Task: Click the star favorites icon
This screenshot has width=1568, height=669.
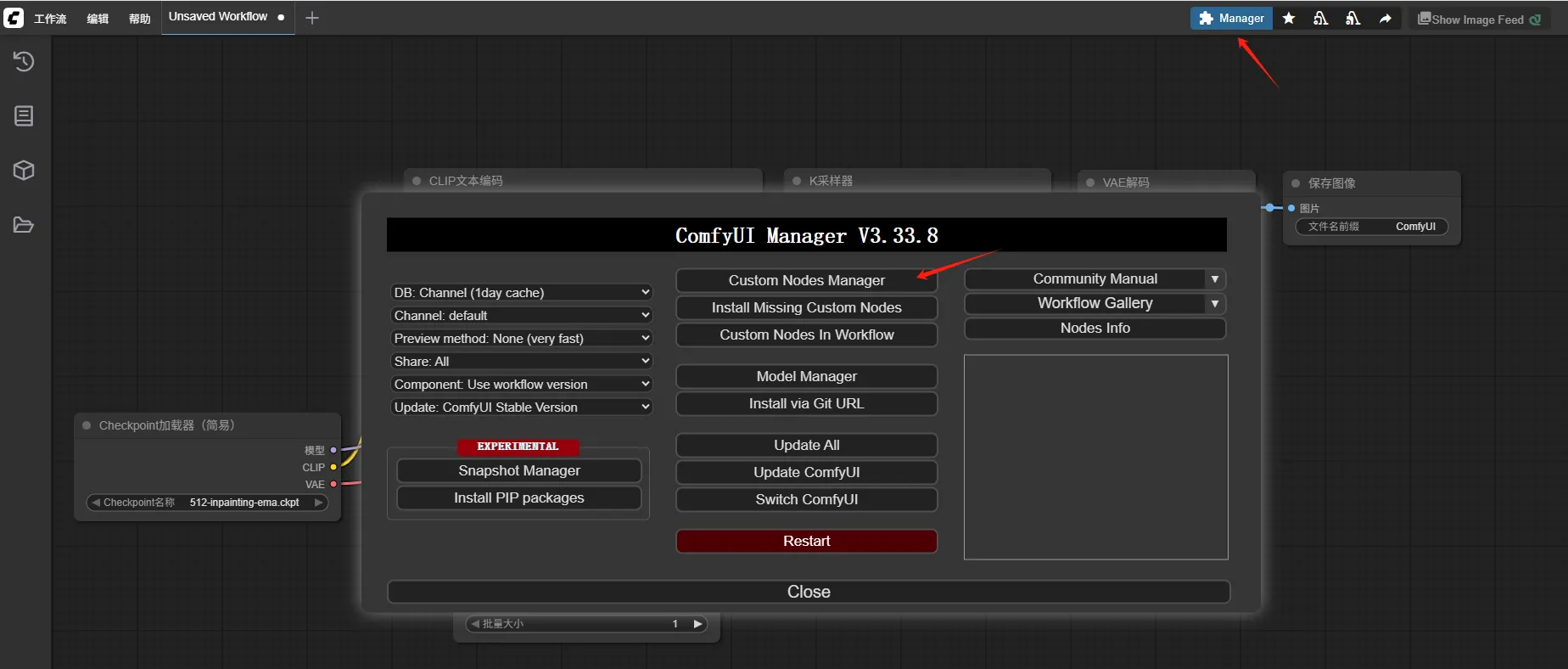Action: (1289, 18)
